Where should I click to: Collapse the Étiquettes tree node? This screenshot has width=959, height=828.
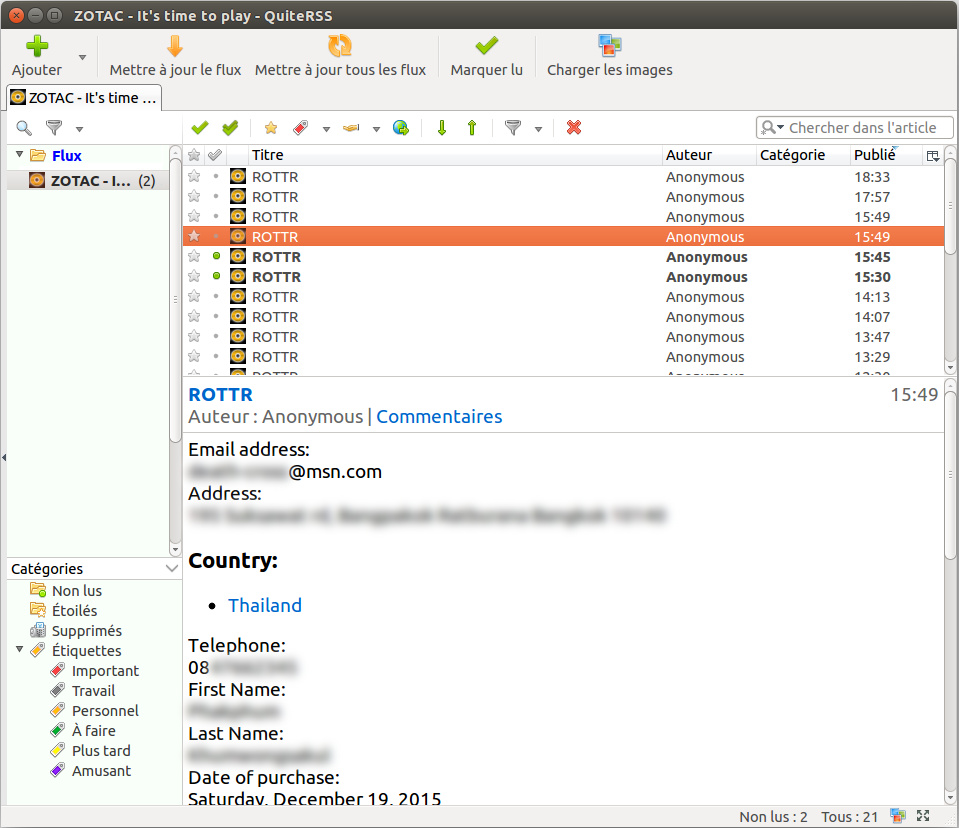pos(20,650)
